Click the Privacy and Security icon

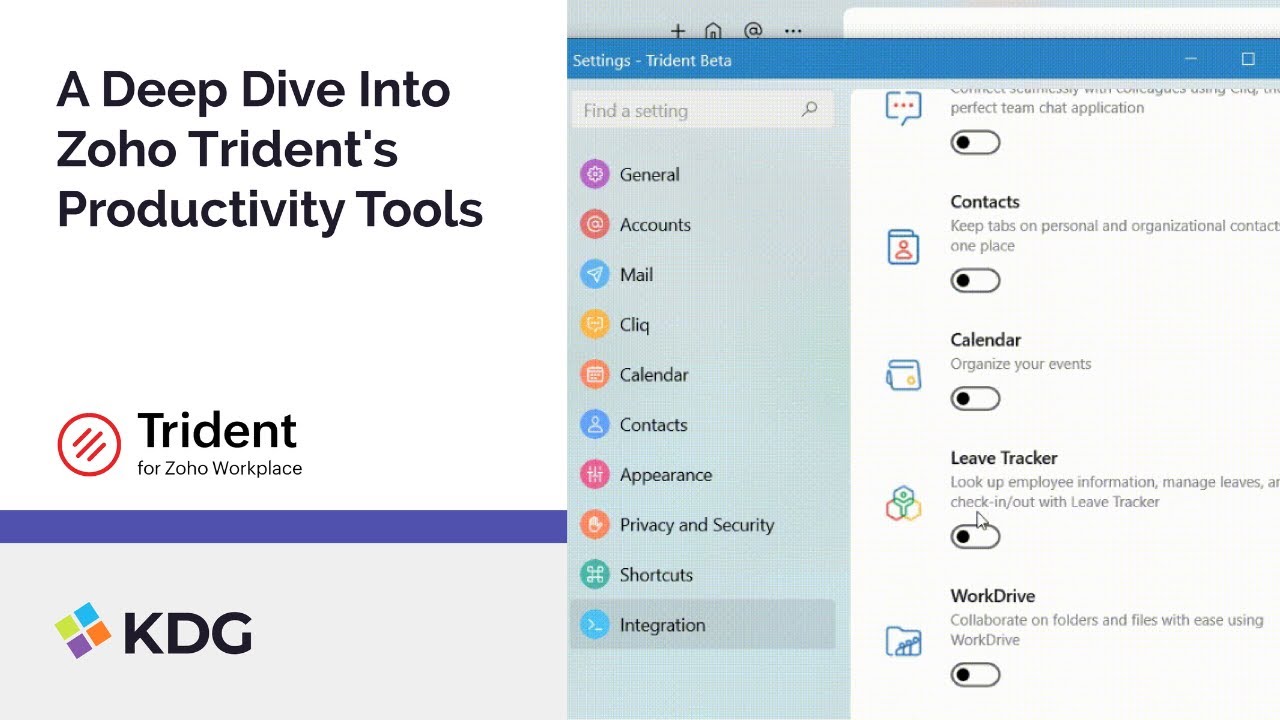click(x=595, y=524)
